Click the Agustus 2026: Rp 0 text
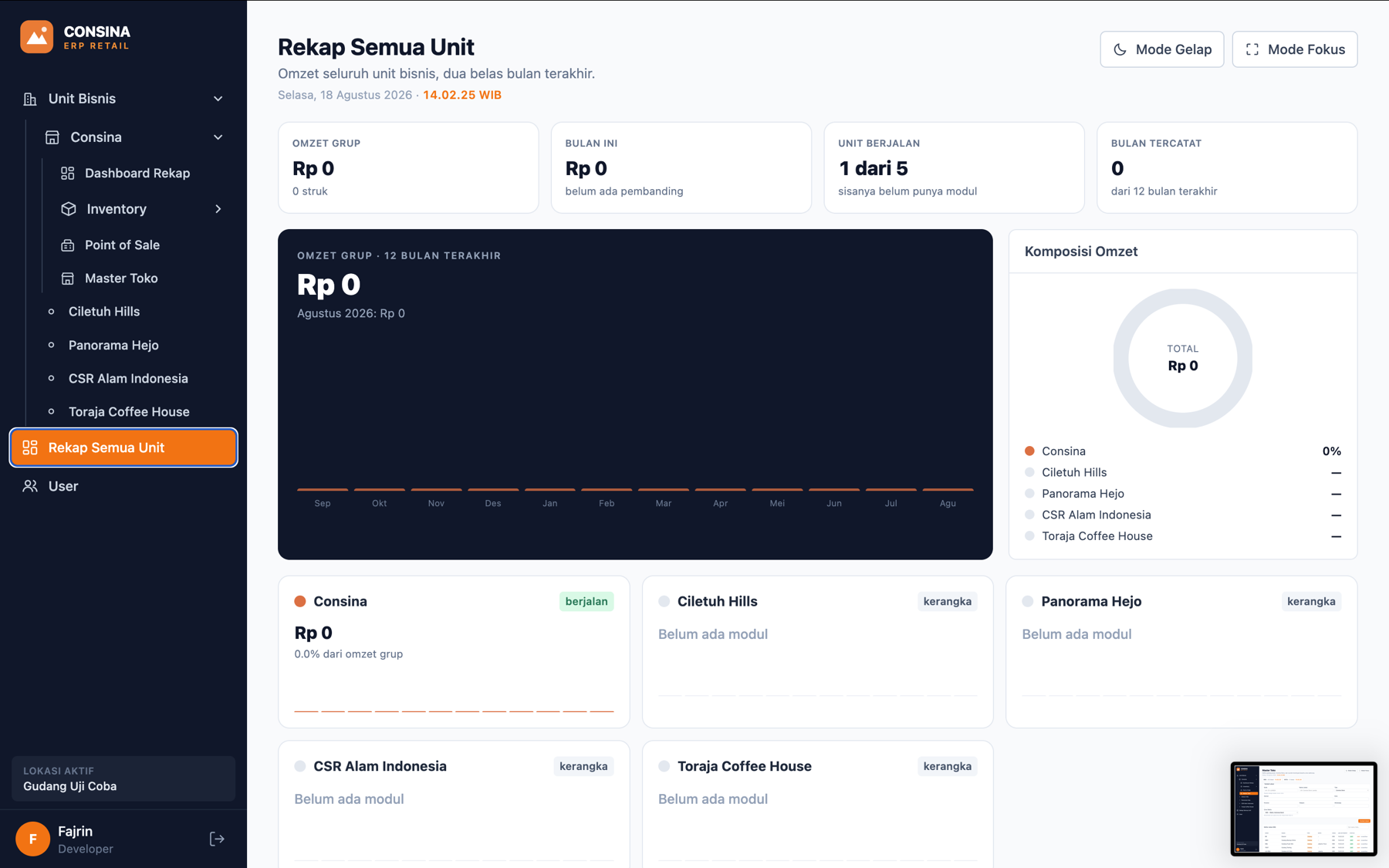The width and height of the screenshot is (1389, 868). point(351,313)
